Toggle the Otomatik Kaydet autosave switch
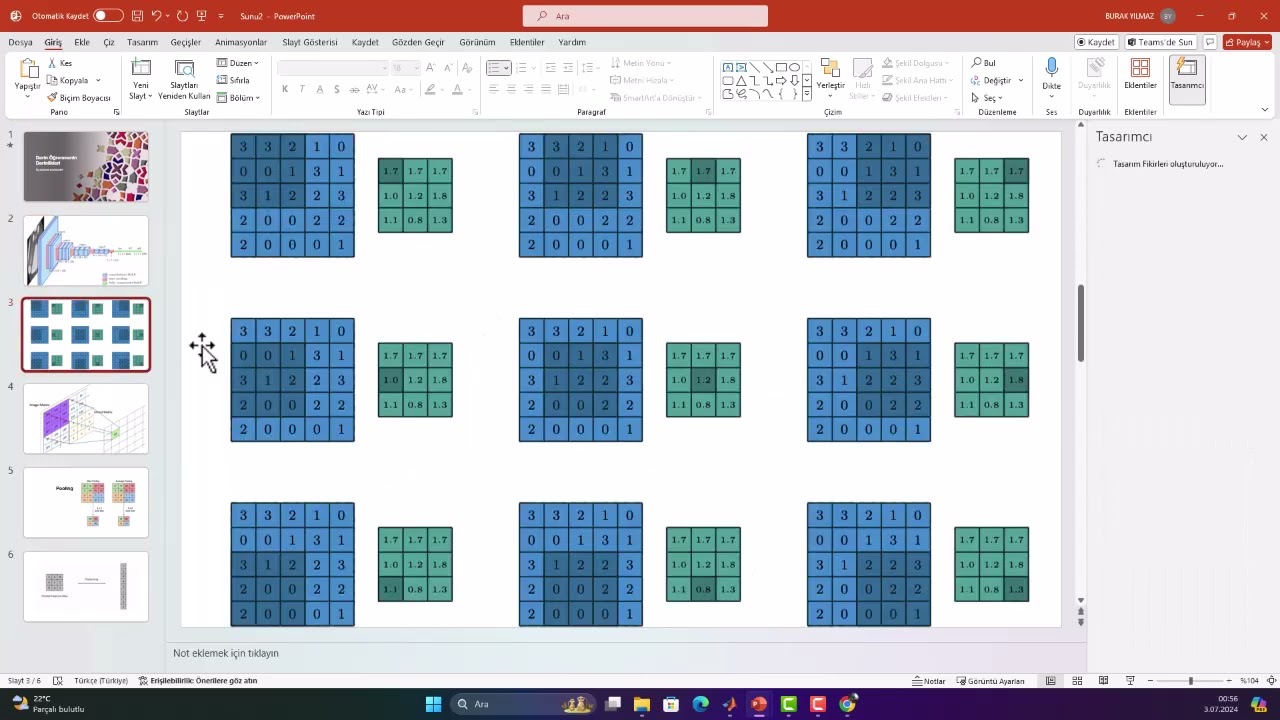The image size is (1280, 720). pos(108,16)
